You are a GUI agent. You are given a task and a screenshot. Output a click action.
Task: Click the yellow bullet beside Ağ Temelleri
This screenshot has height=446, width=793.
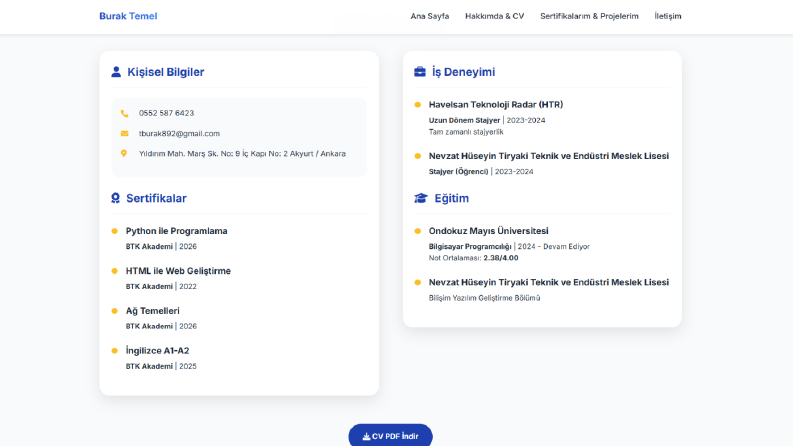click(x=114, y=311)
